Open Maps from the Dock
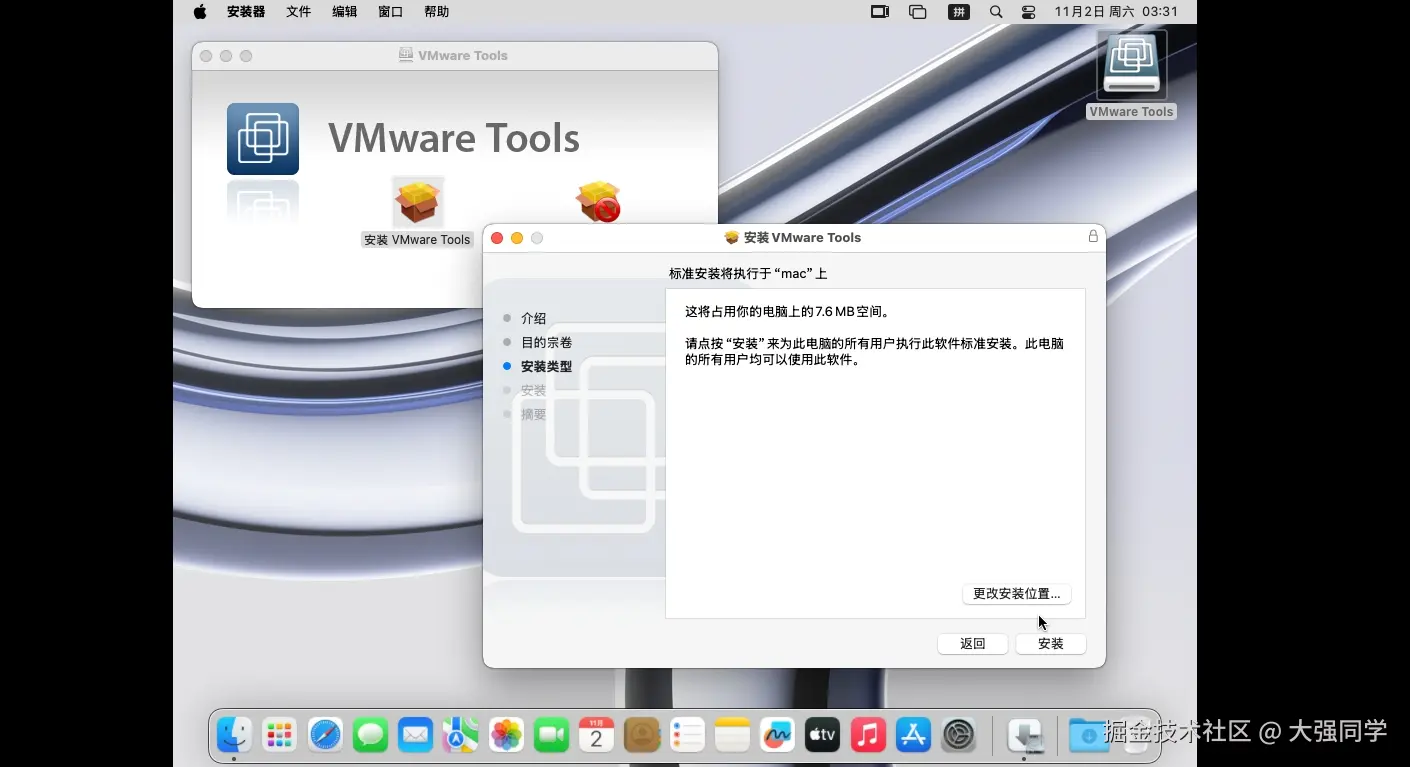The image size is (1410, 767). click(x=461, y=735)
